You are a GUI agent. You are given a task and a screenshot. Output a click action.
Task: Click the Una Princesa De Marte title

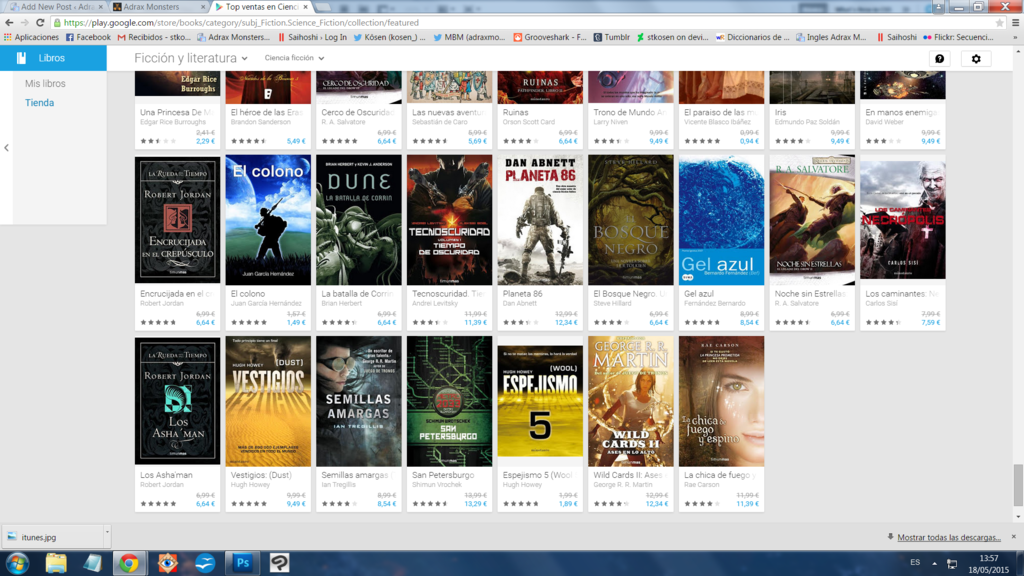pyautogui.click(x=177, y=112)
